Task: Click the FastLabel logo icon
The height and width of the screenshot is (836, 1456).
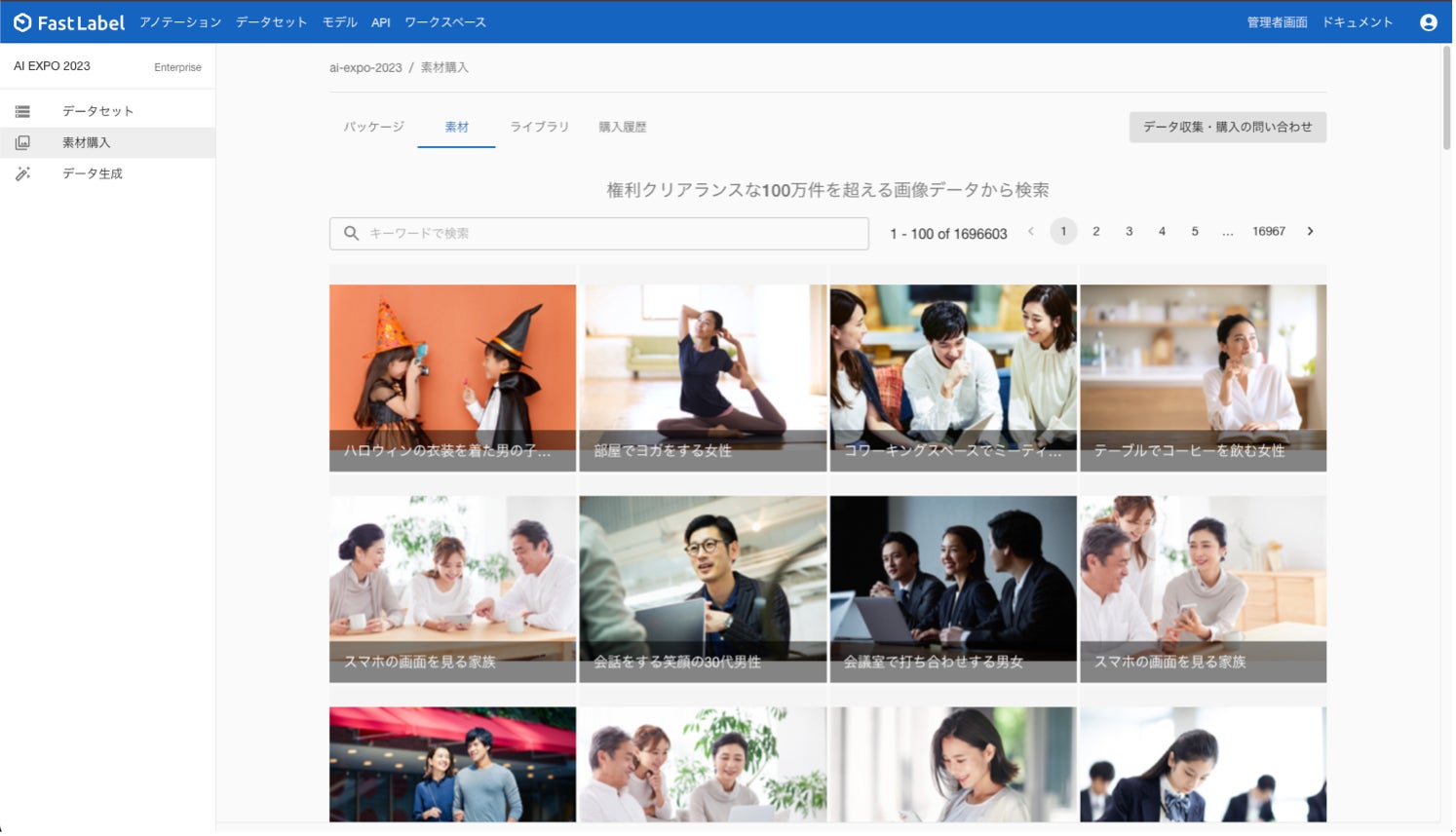Action: pos(22,22)
